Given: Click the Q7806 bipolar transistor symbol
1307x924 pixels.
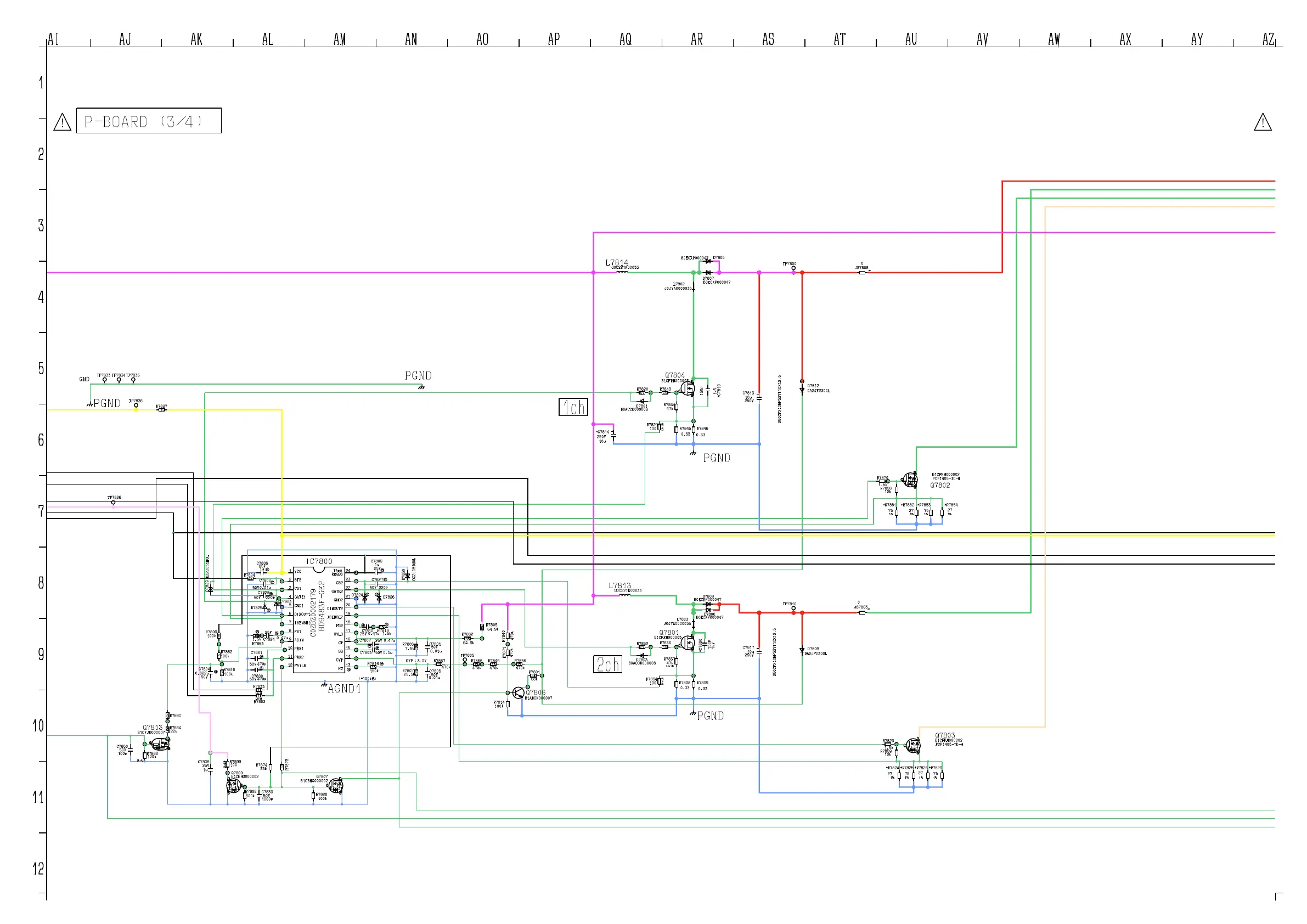Looking at the screenshot, I should coord(517,693).
